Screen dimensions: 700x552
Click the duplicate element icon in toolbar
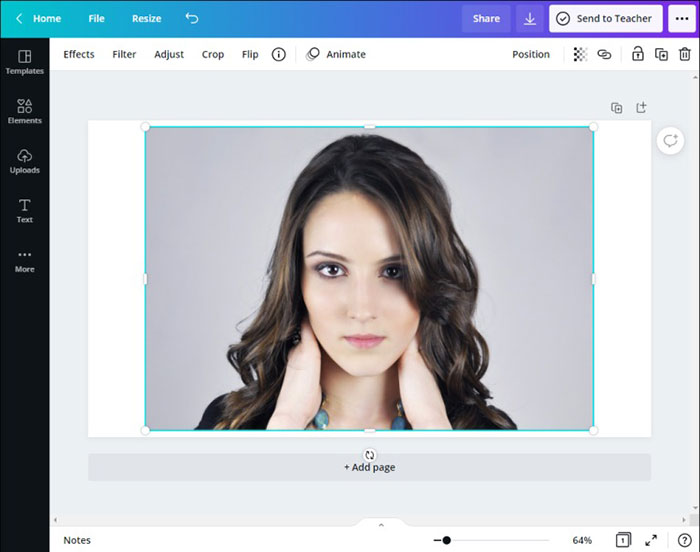661,54
